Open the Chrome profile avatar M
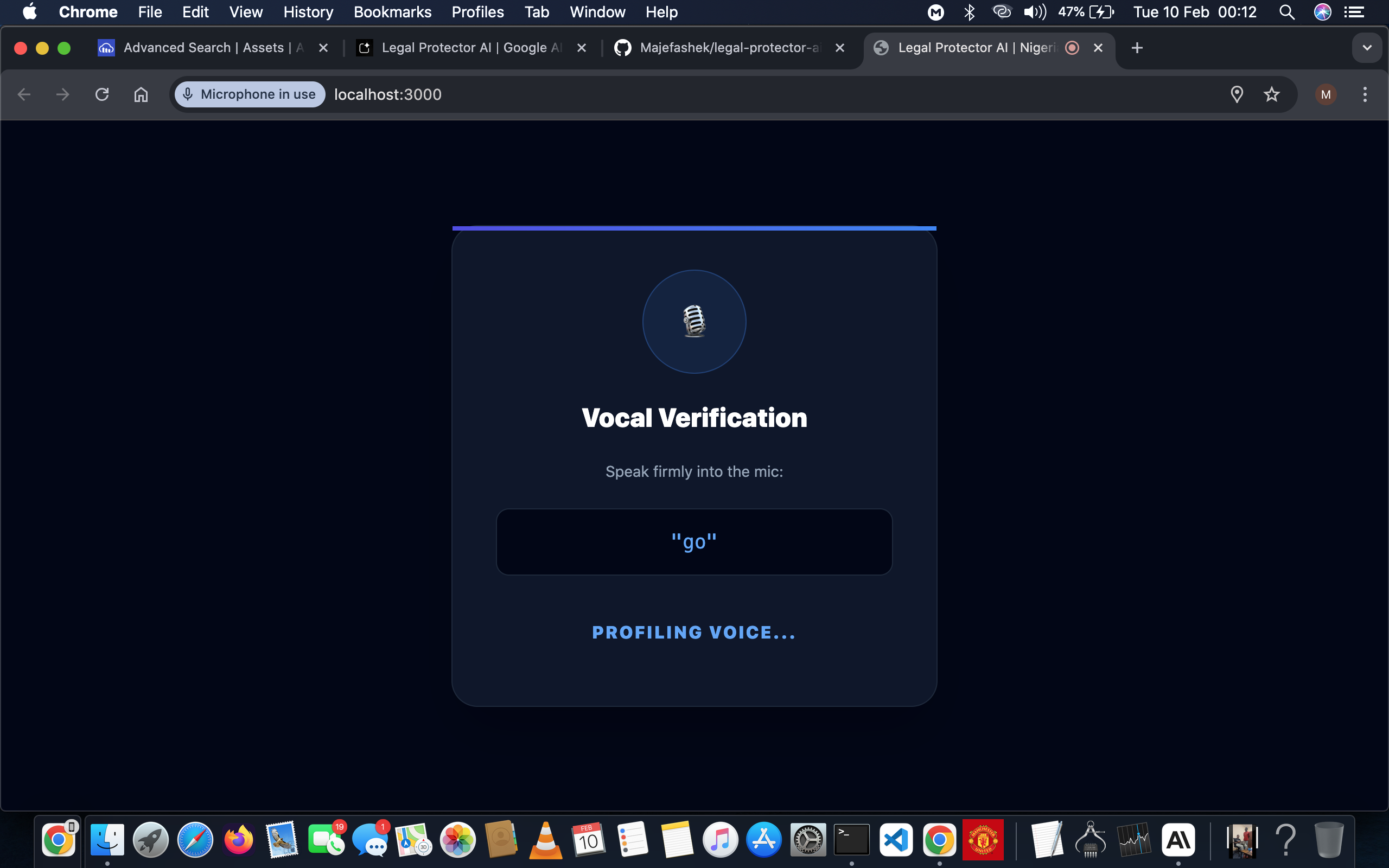The height and width of the screenshot is (868, 1389). tap(1326, 94)
